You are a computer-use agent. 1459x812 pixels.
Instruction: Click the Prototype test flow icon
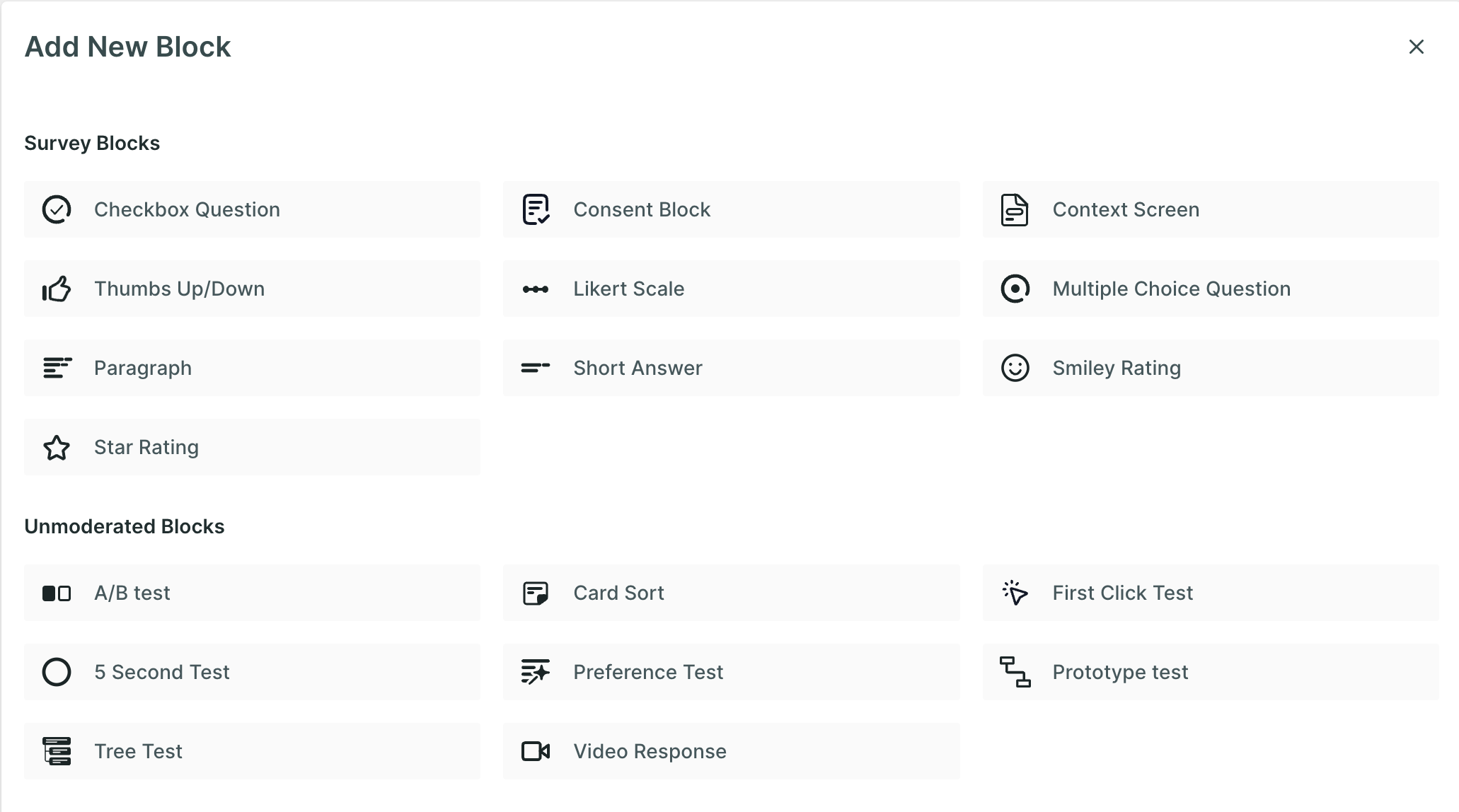click(1015, 672)
